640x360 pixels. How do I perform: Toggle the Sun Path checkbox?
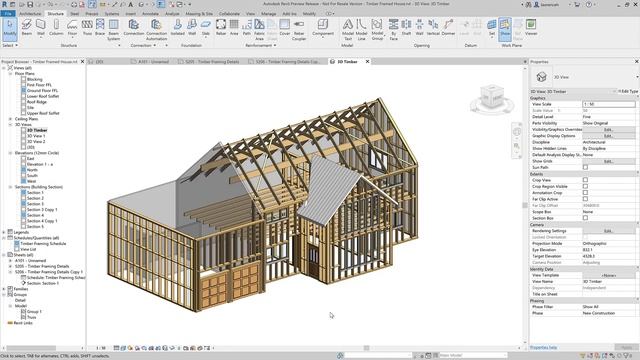point(585,167)
